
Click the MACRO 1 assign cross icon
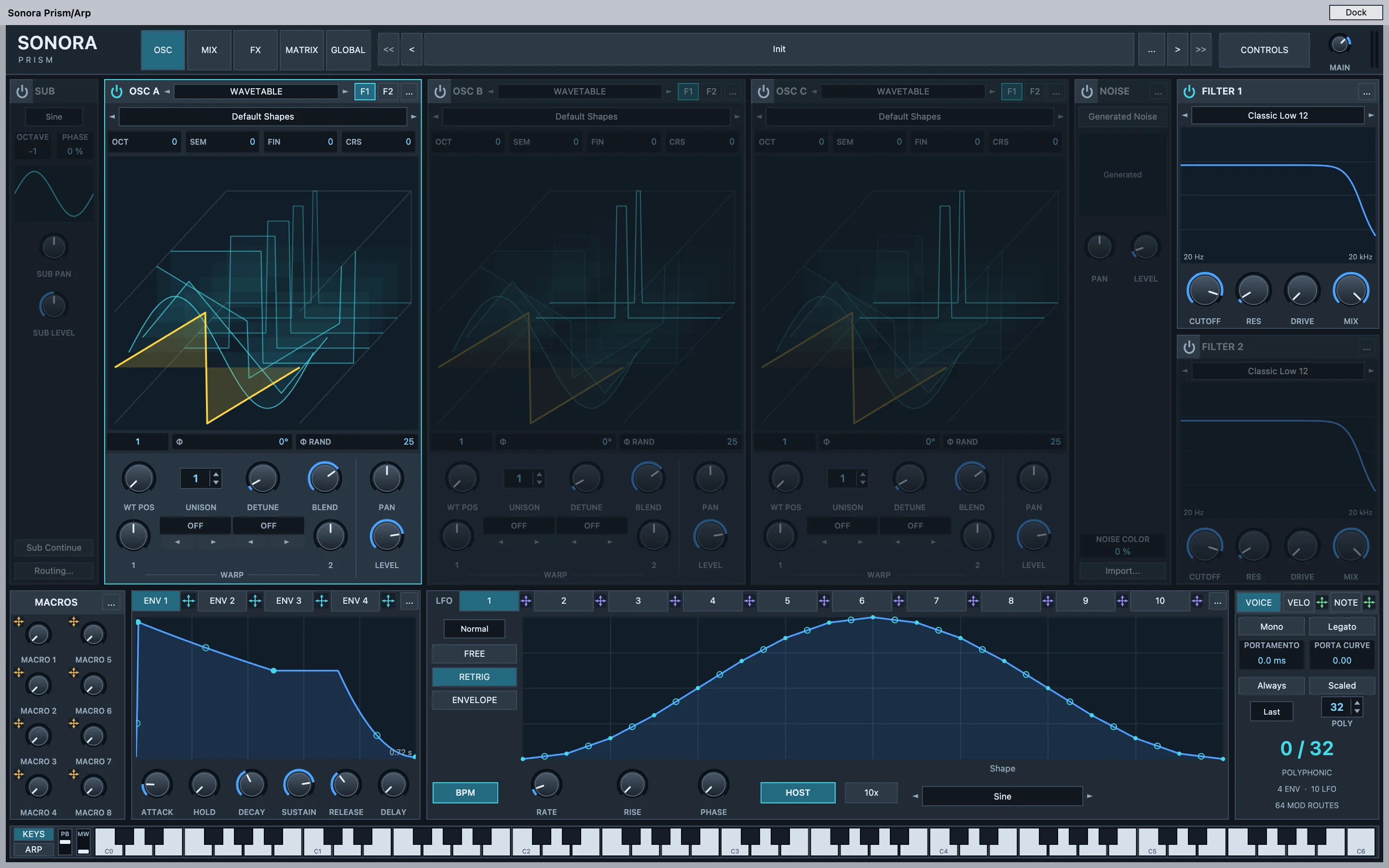pos(19,621)
